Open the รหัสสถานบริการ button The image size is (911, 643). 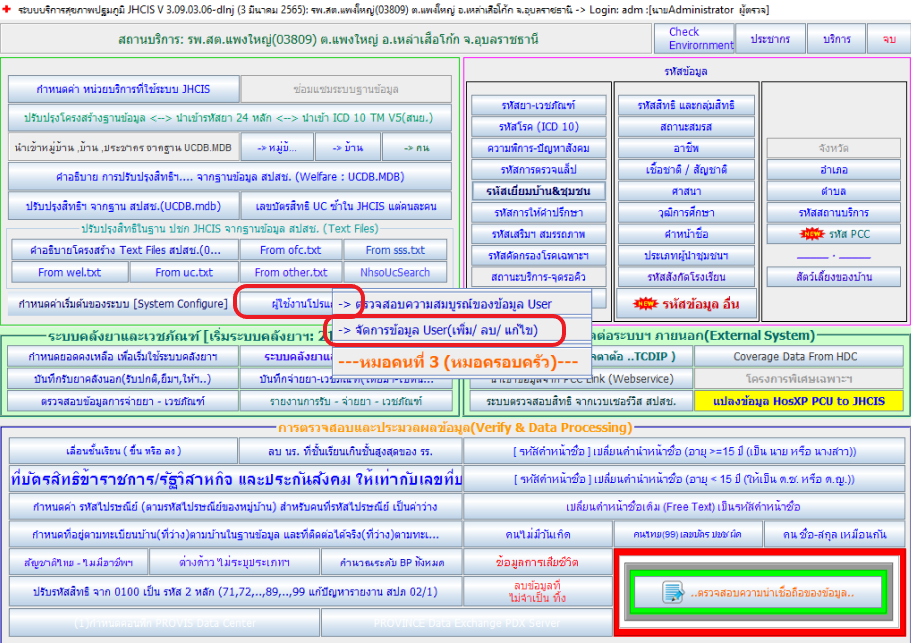[834, 212]
